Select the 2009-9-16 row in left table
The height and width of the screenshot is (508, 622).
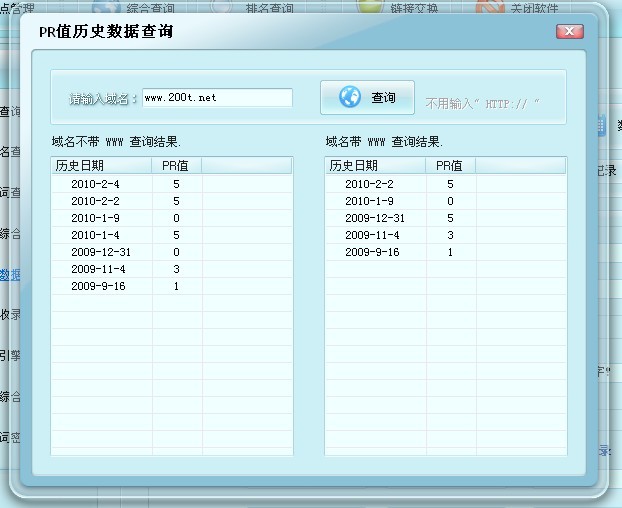[172, 286]
